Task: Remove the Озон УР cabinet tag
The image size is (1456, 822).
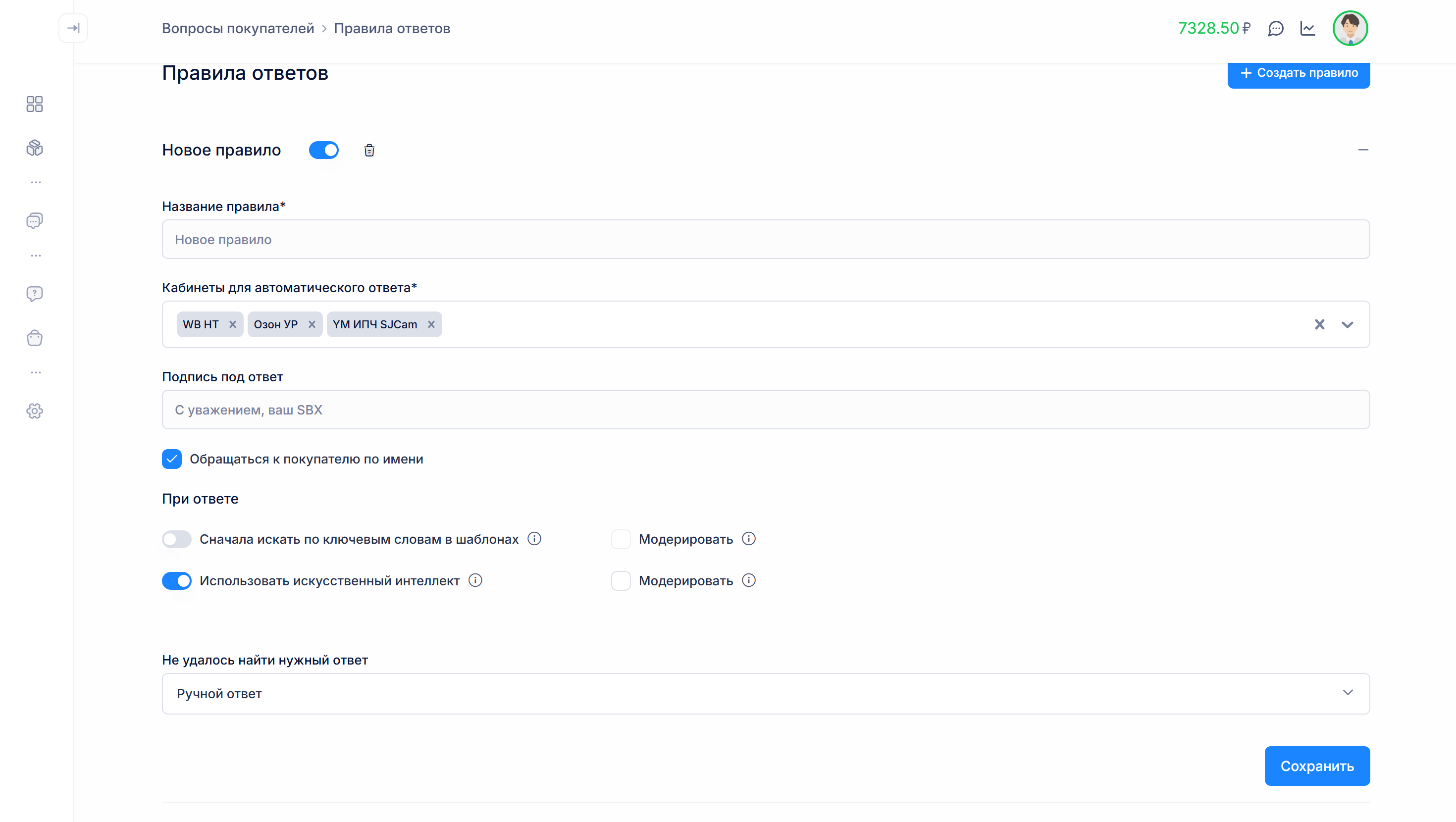Action: point(312,324)
